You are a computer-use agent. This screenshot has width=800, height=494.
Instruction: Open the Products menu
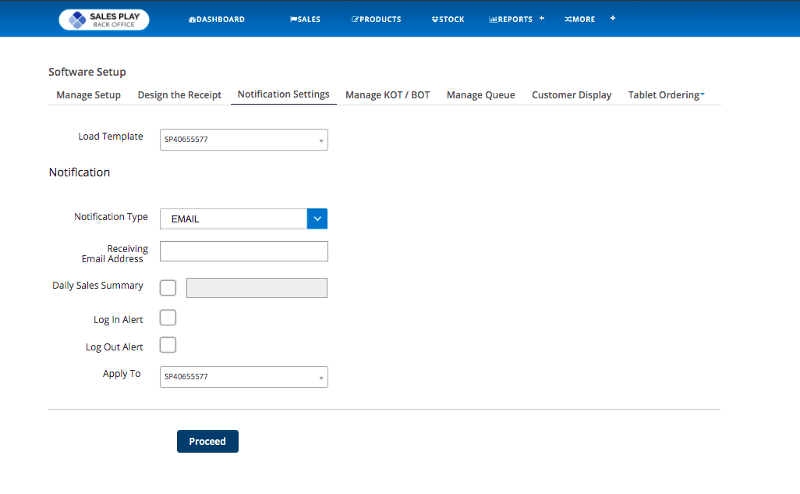click(377, 19)
